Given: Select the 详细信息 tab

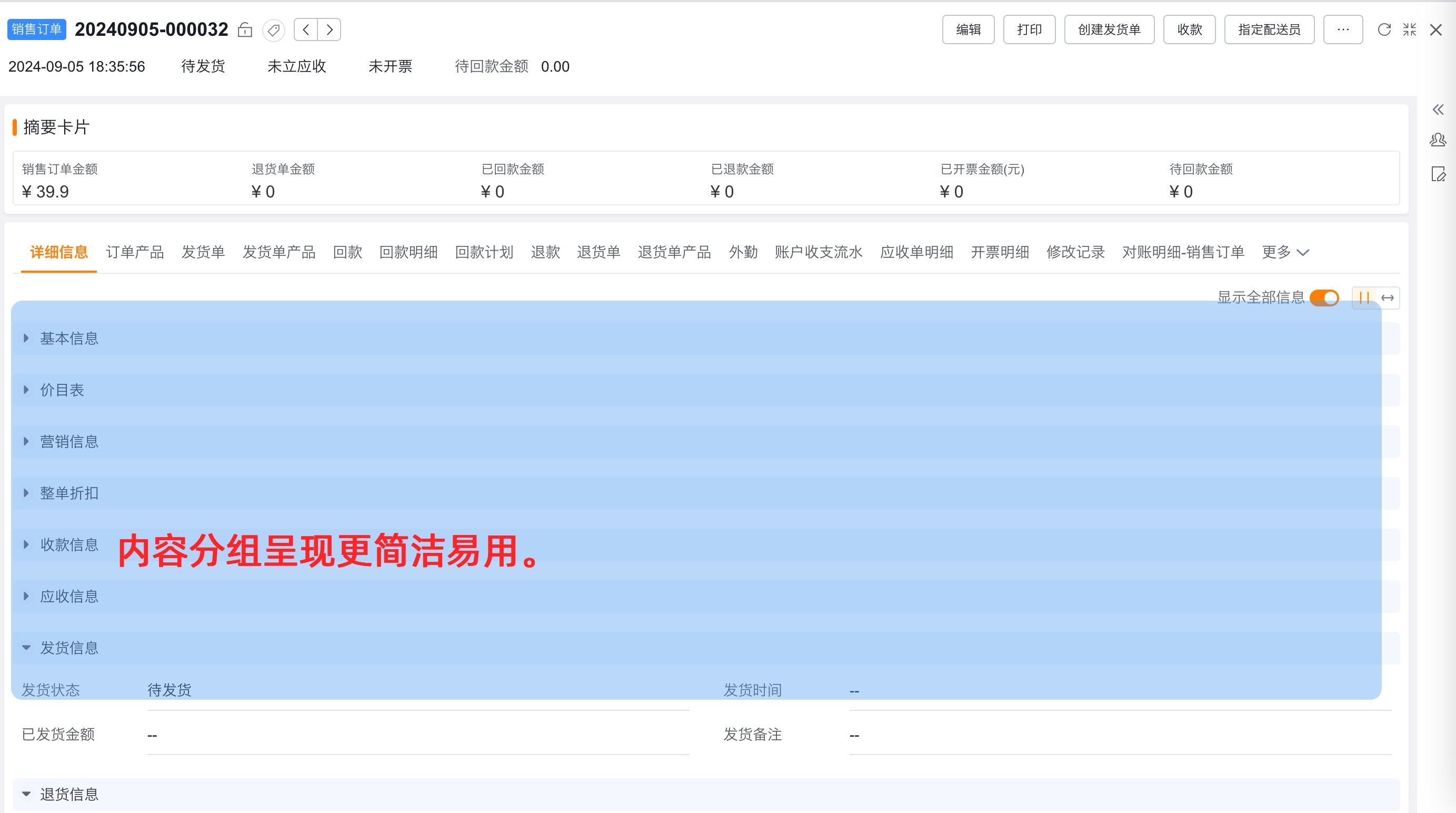Looking at the screenshot, I should (x=59, y=252).
